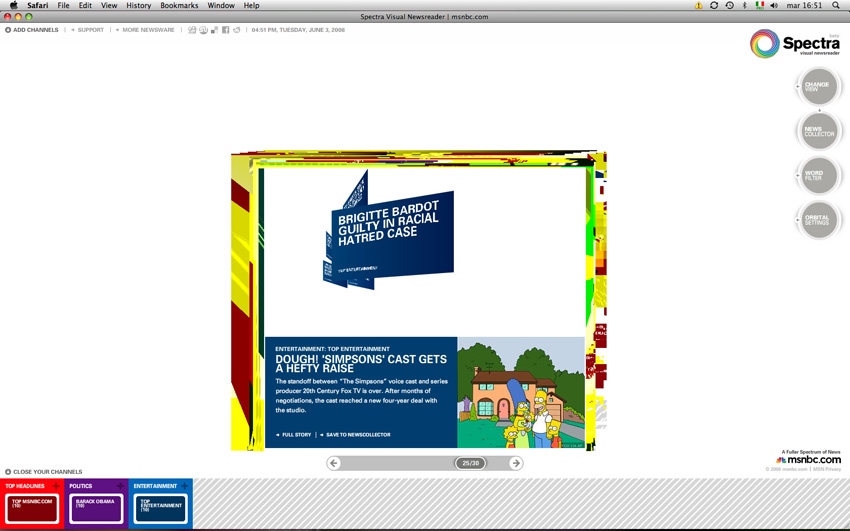
Task: Click the 25/30 story position indicator
Action: point(470,463)
